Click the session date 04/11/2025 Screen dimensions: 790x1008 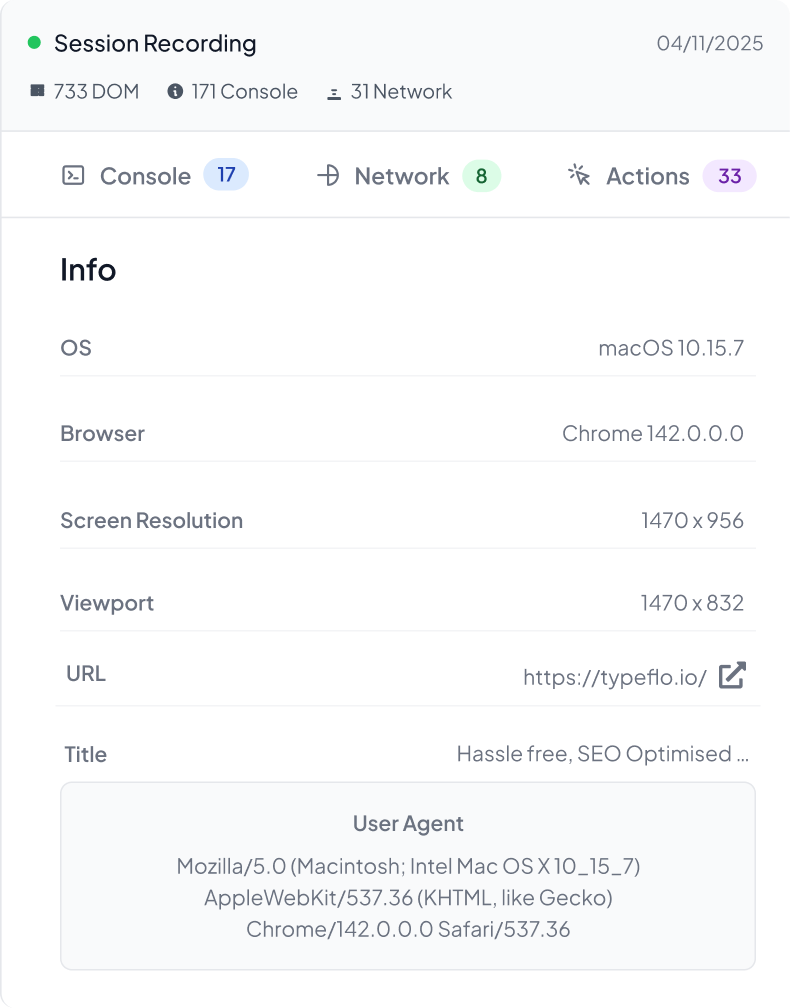coord(710,43)
